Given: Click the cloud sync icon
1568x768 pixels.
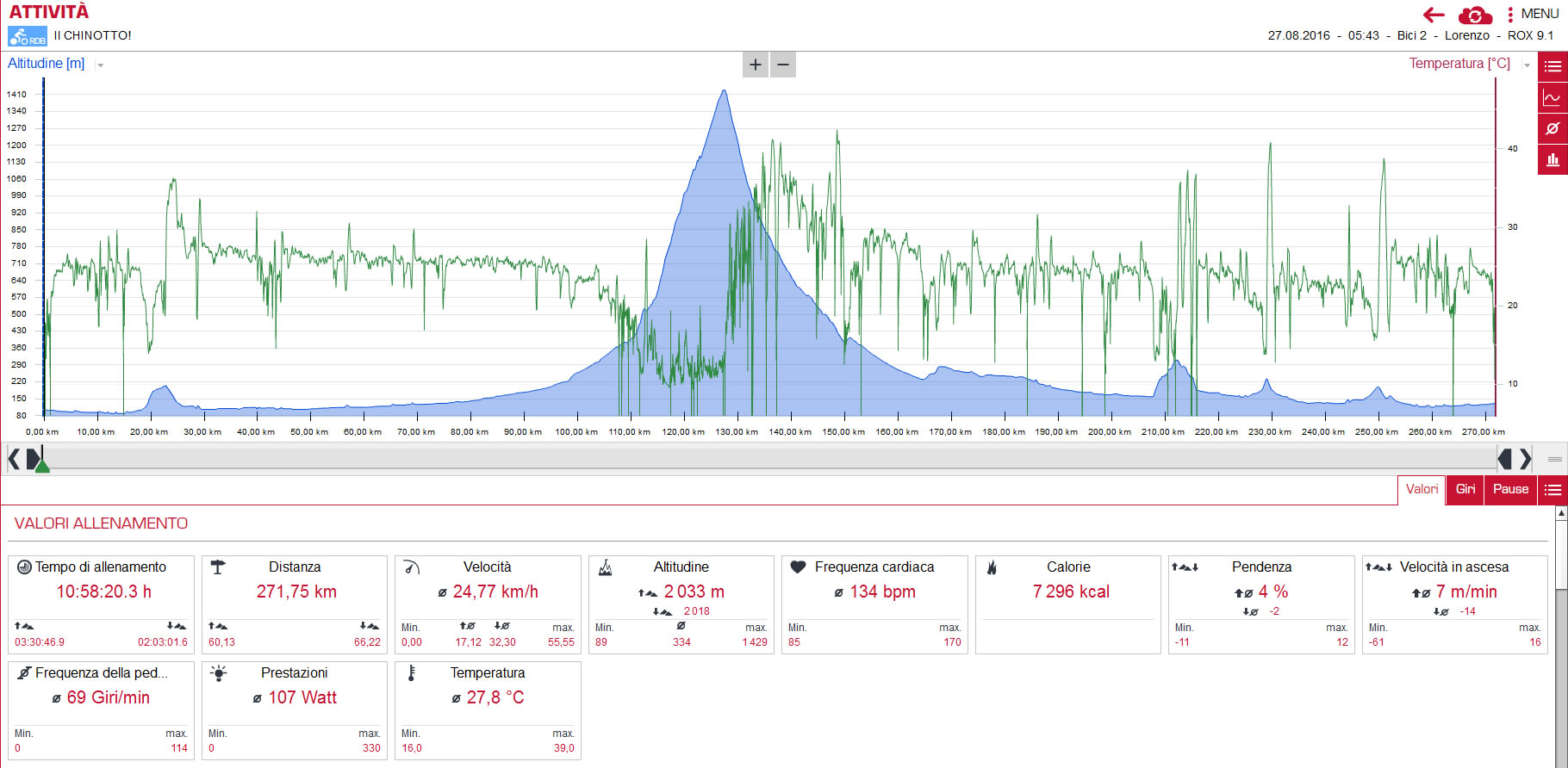Looking at the screenshot, I should click(1475, 15).
